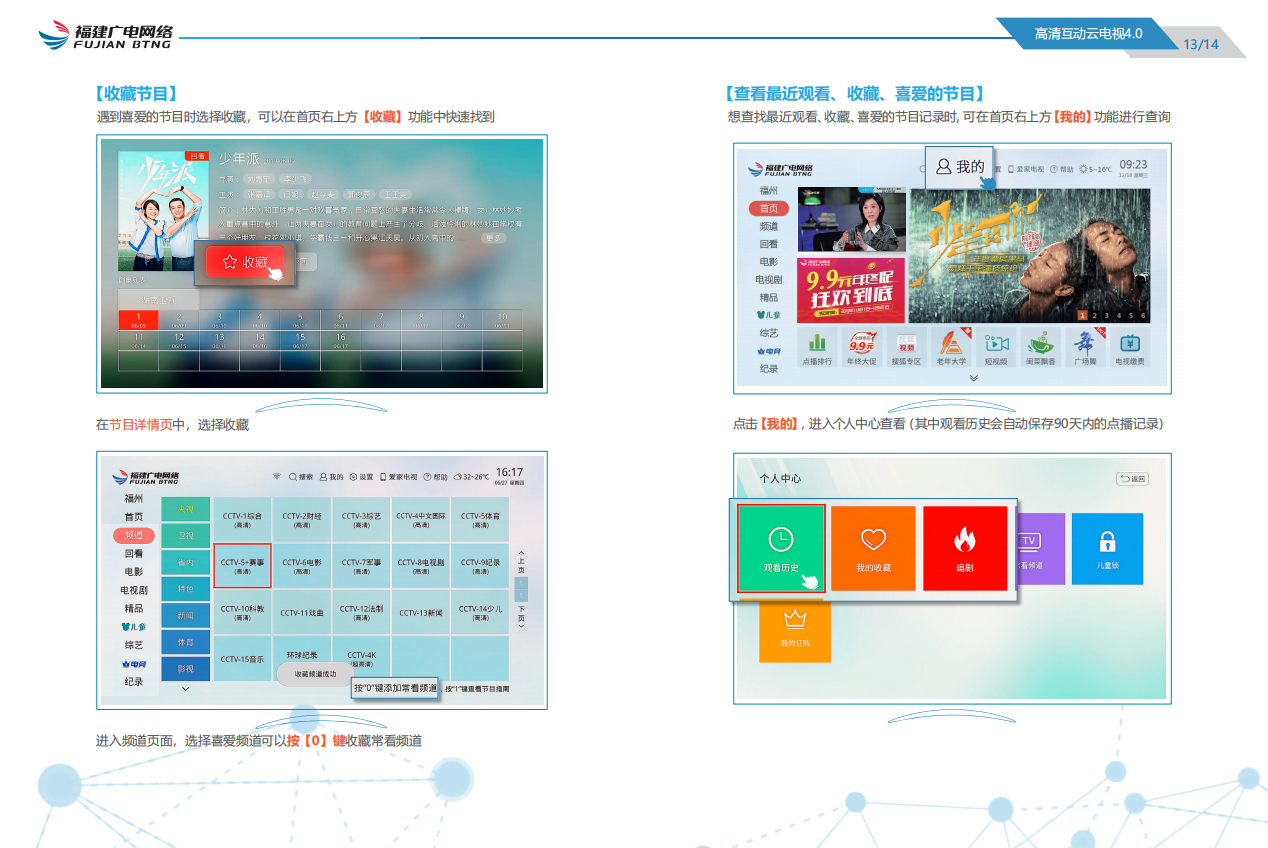This screenshot has width=1268, height=848.
Task: Expand home page with double-chevron down arrow
Action: 973,378
